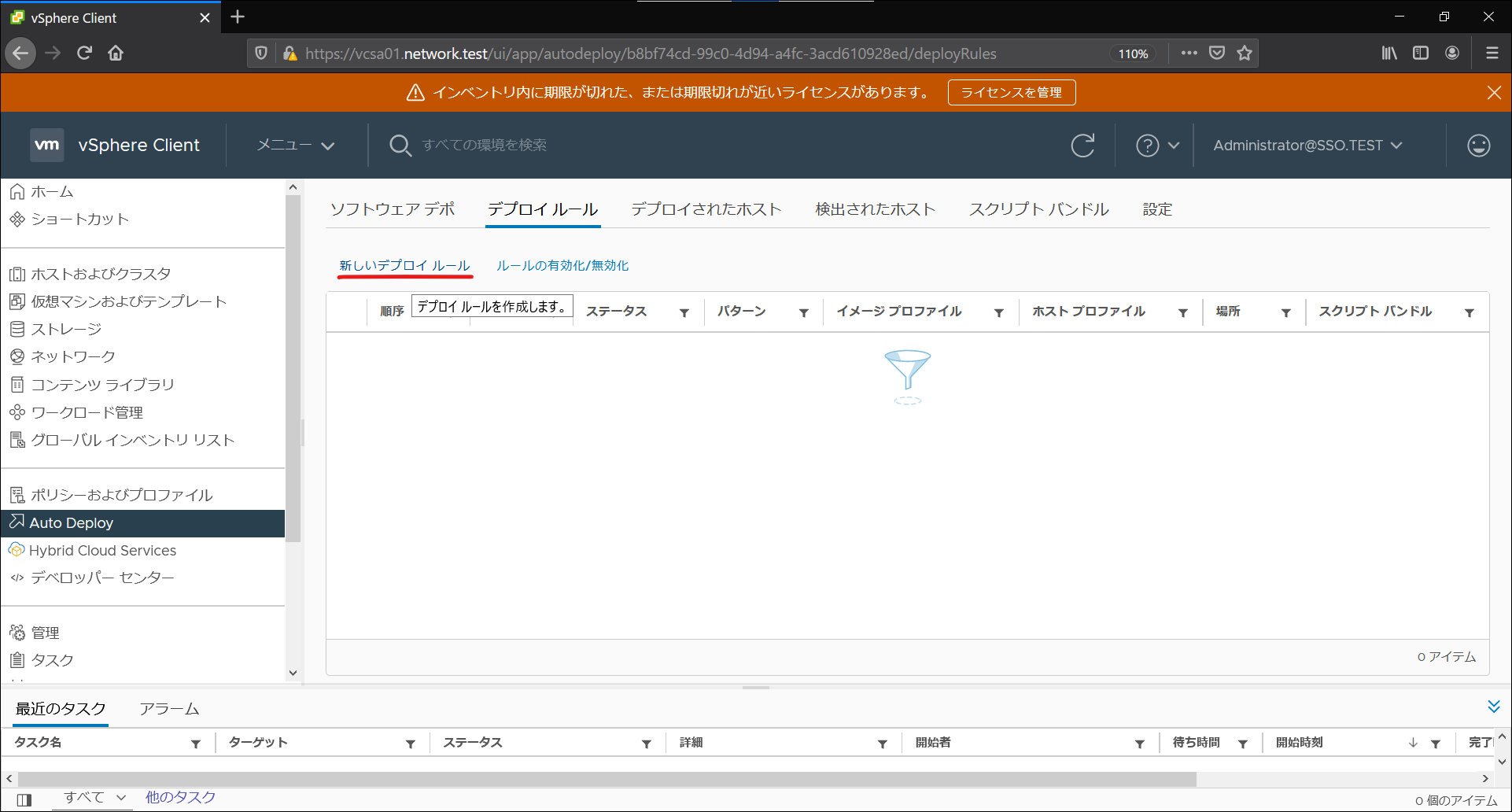1512x812 pixels.
Task: Switch to the ソフトウェア デポ tab
Action: (x=393, y=209)
